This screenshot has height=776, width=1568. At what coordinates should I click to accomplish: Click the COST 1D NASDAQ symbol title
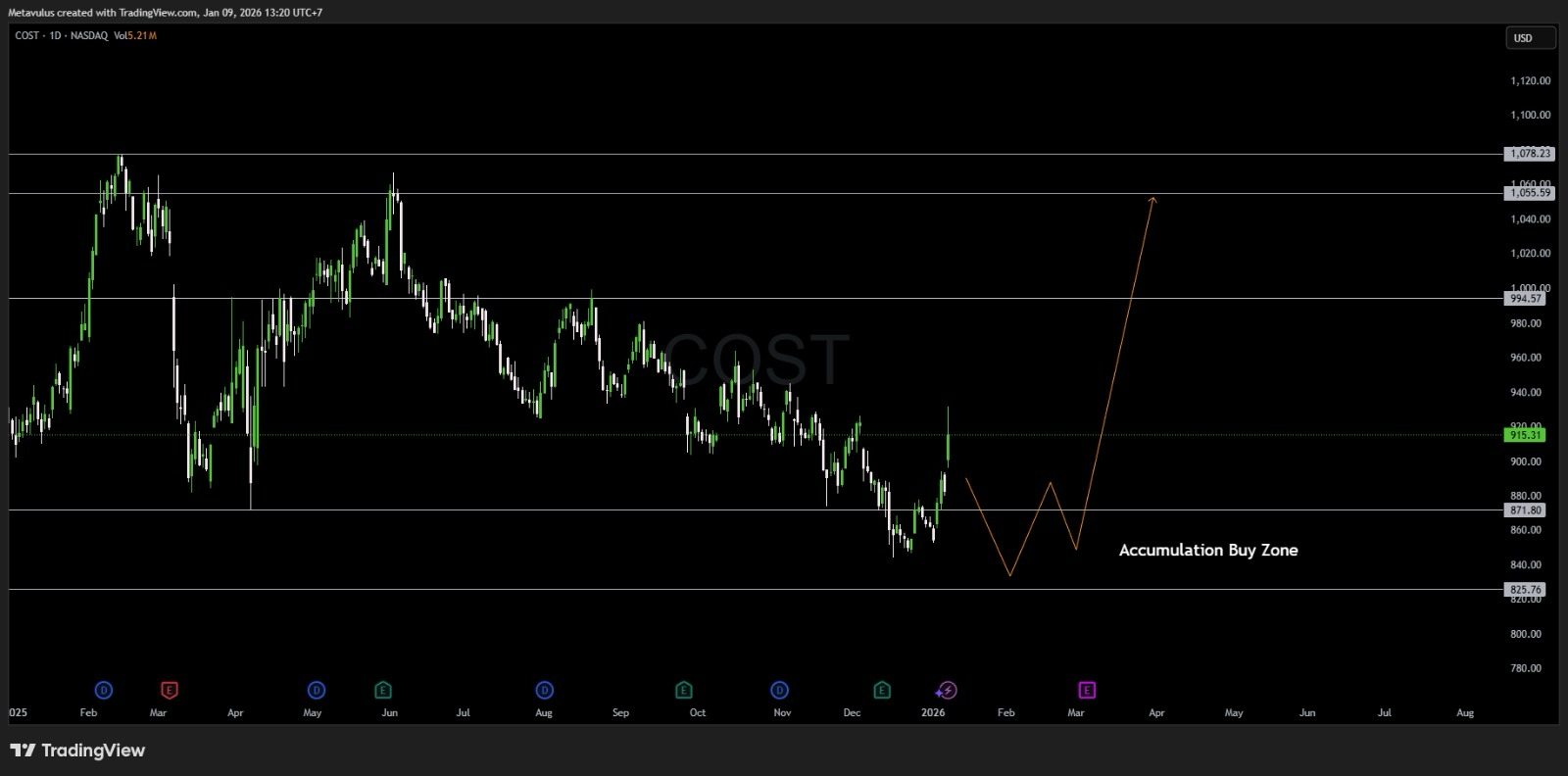point(61,35)
